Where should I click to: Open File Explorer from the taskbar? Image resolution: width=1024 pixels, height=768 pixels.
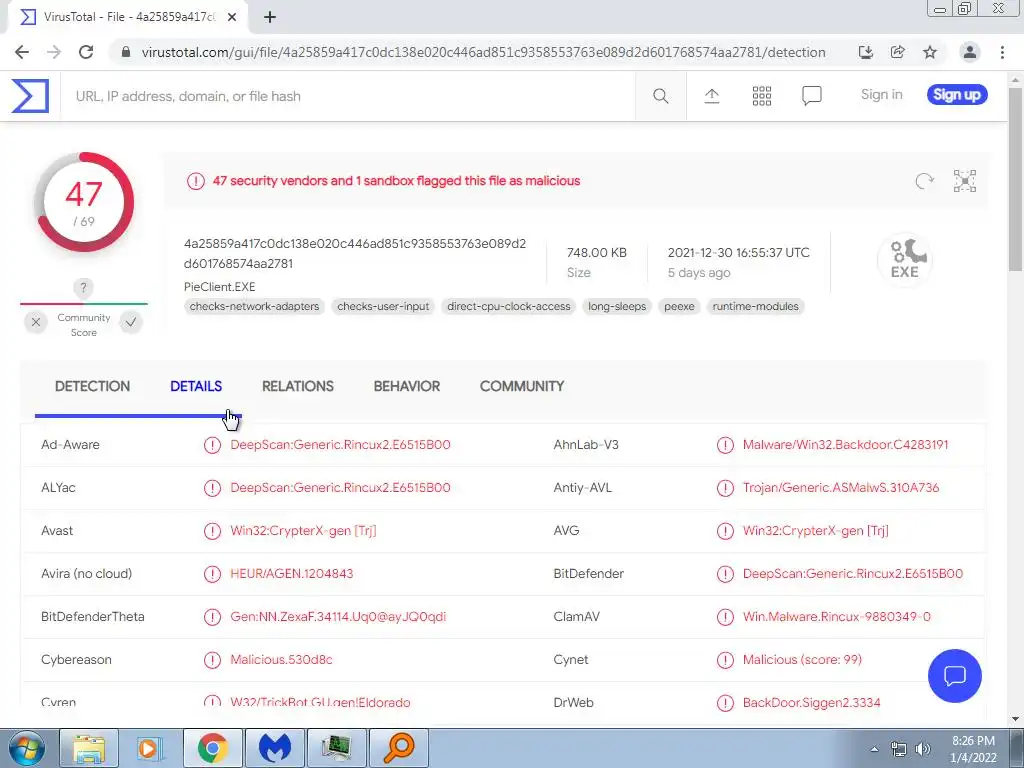click(89, 748)
